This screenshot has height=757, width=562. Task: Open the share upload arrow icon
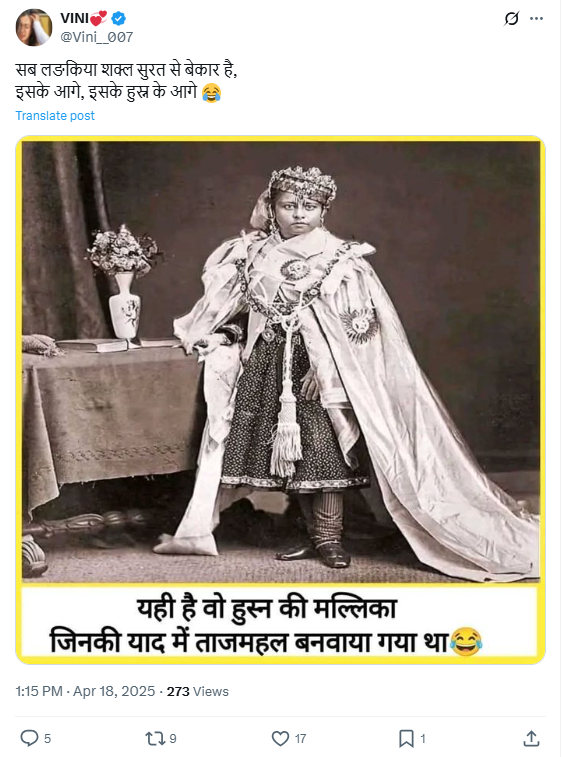531,738
